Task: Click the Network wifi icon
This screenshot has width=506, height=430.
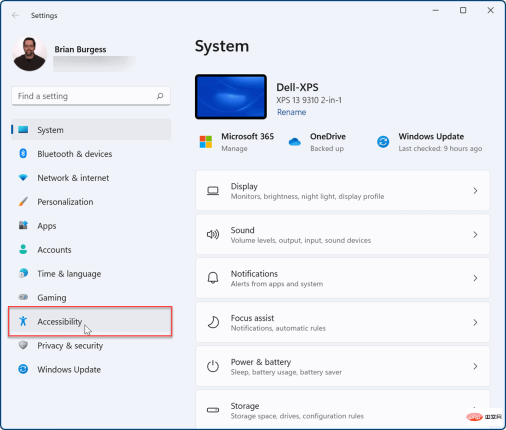Action: [x=23, y=178]
